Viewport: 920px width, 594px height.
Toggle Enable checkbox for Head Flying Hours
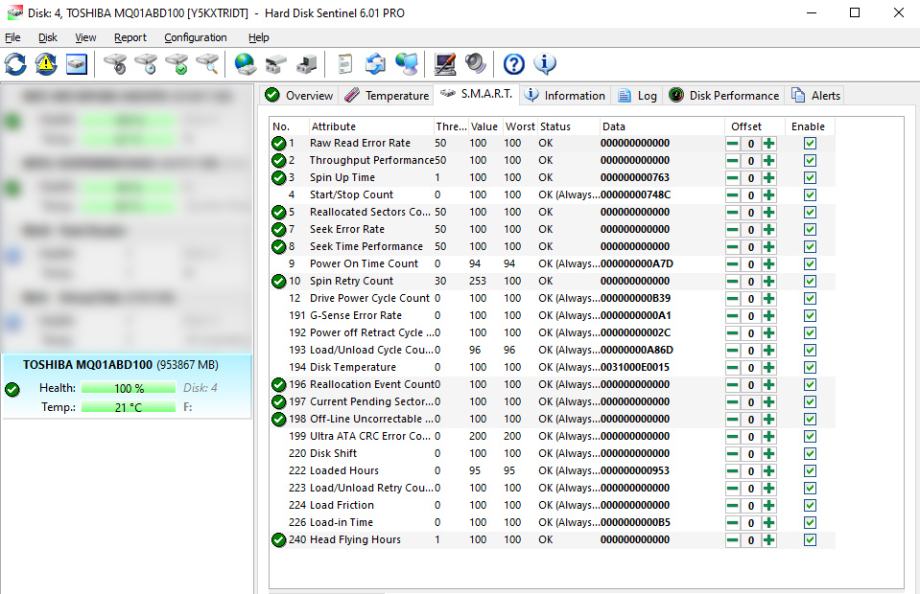[x=810, y=540]
